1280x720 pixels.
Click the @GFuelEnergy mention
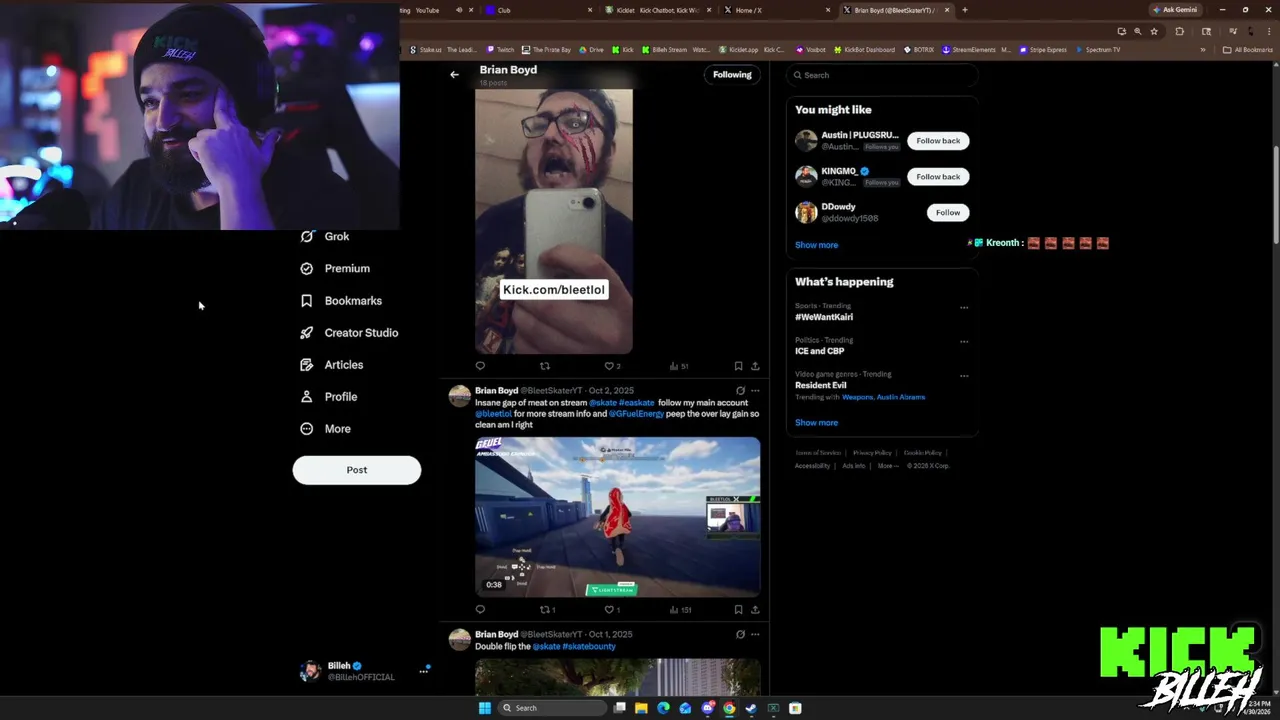(x=636, y=414)
